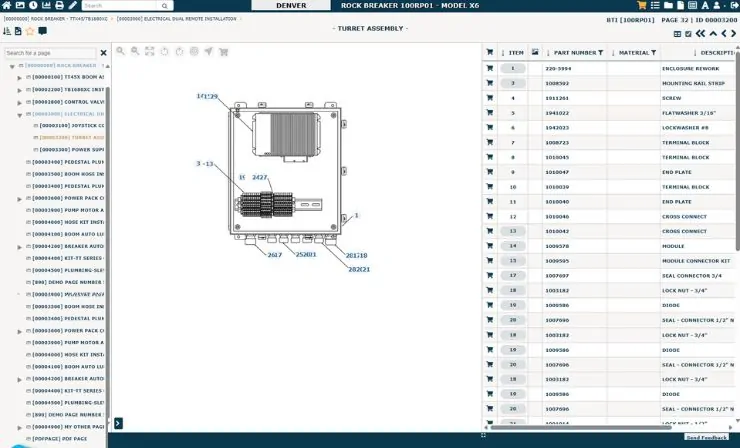
Task: Open the comment bubble icon
Action: [x=42, y=31]
